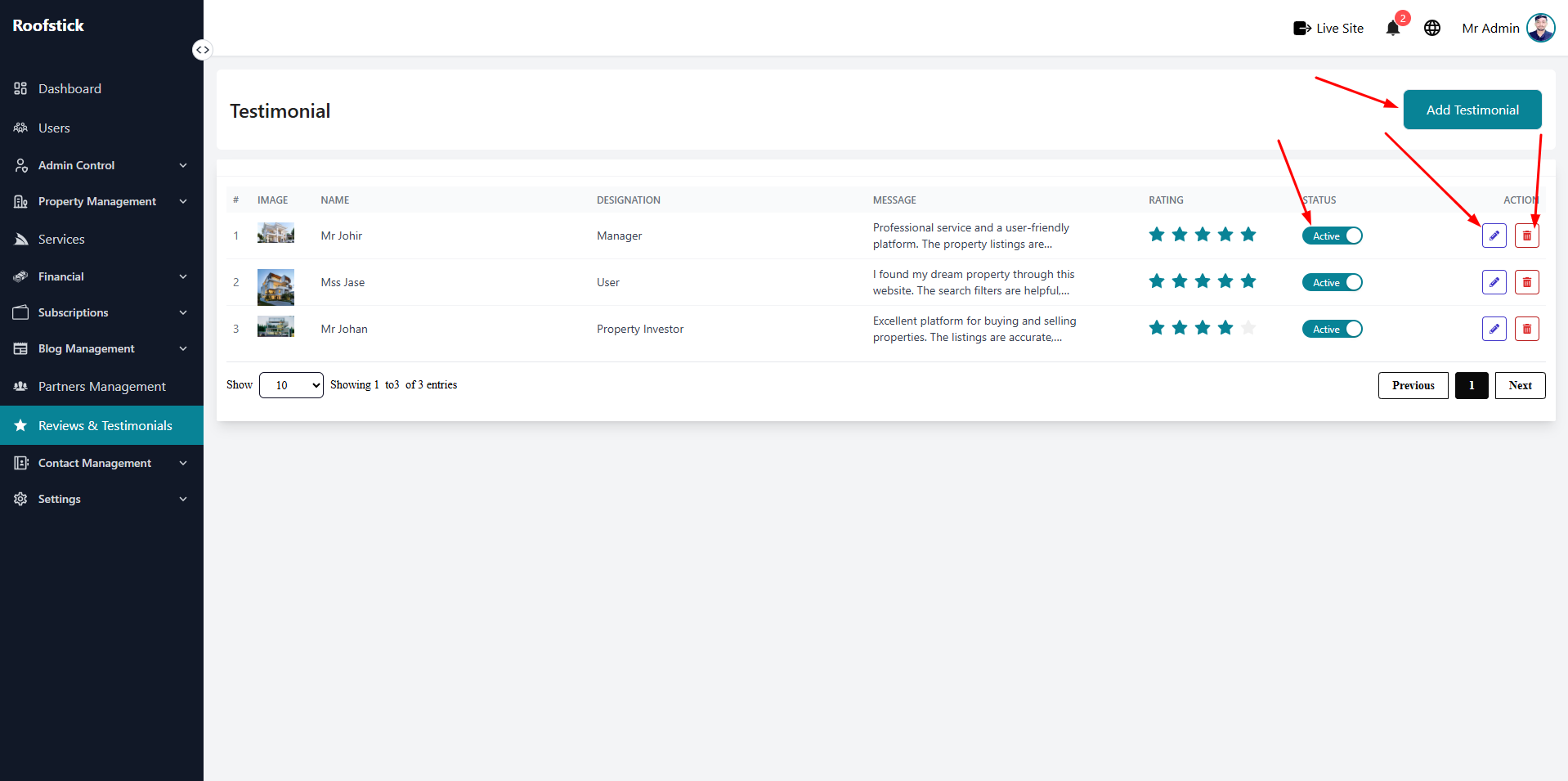This screenshot has width=1568, height=781.
Task: Click the fifth rating star for Mr Johan
Action: [x=1248, y=328]
